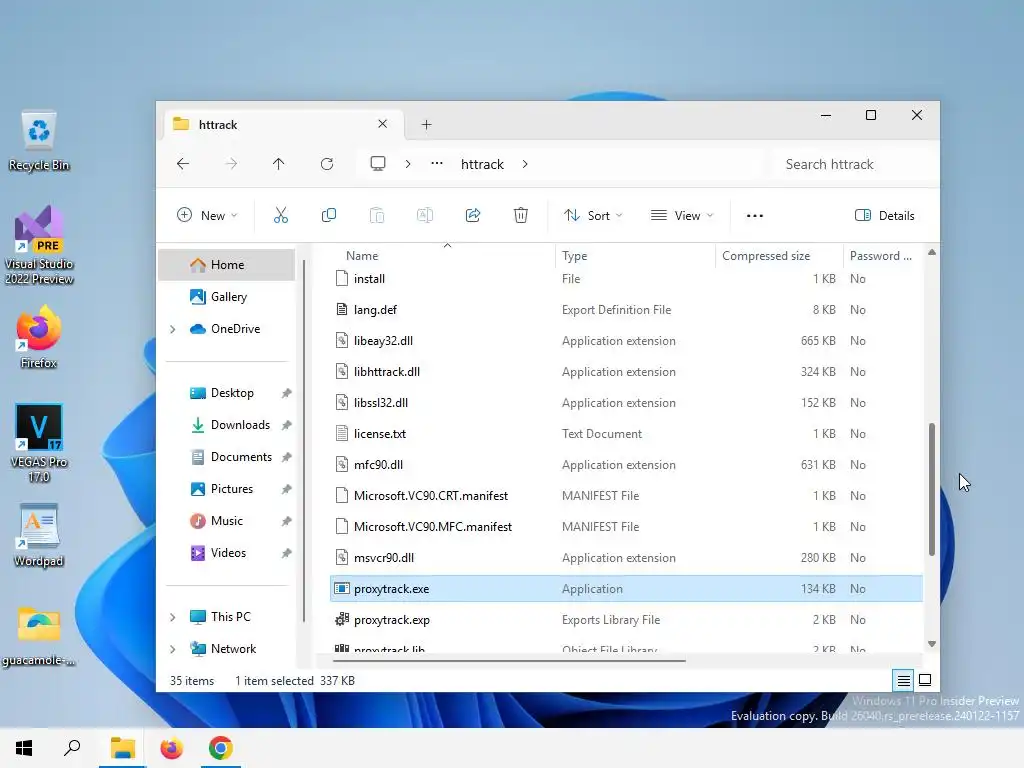Click unpin icon beside Desktop

(x=286, y=393)
